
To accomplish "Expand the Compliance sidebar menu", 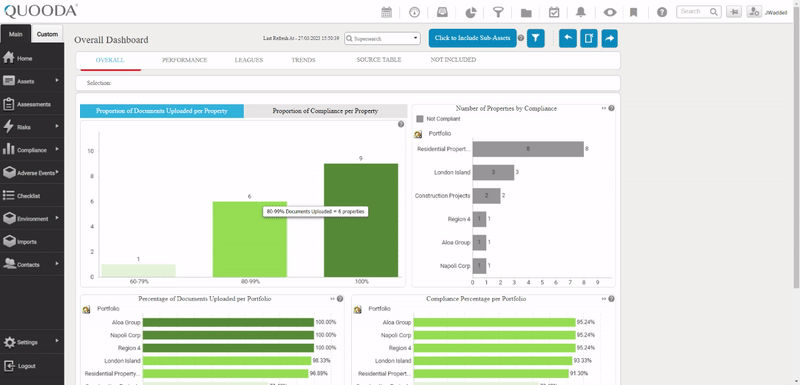I will tap(32, 150).
